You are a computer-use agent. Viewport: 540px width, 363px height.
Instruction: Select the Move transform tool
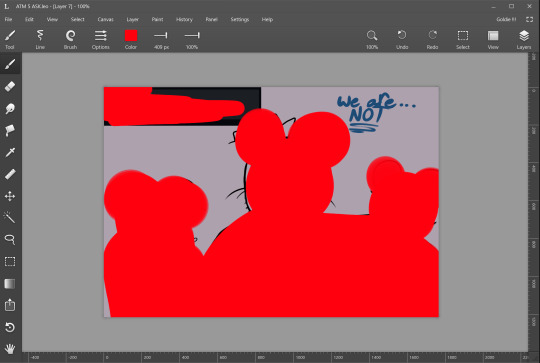[10, 196]
